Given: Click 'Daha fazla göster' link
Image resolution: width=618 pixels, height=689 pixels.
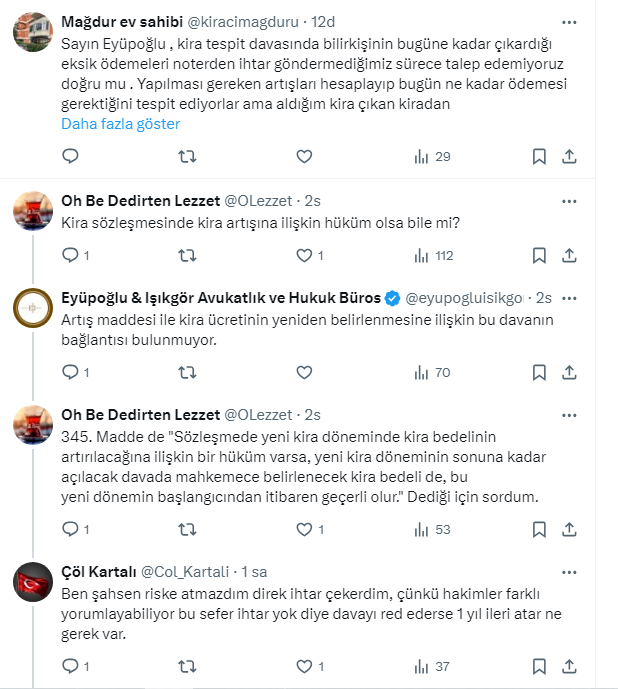Looking at the screenshot, I should click(120, 124).
